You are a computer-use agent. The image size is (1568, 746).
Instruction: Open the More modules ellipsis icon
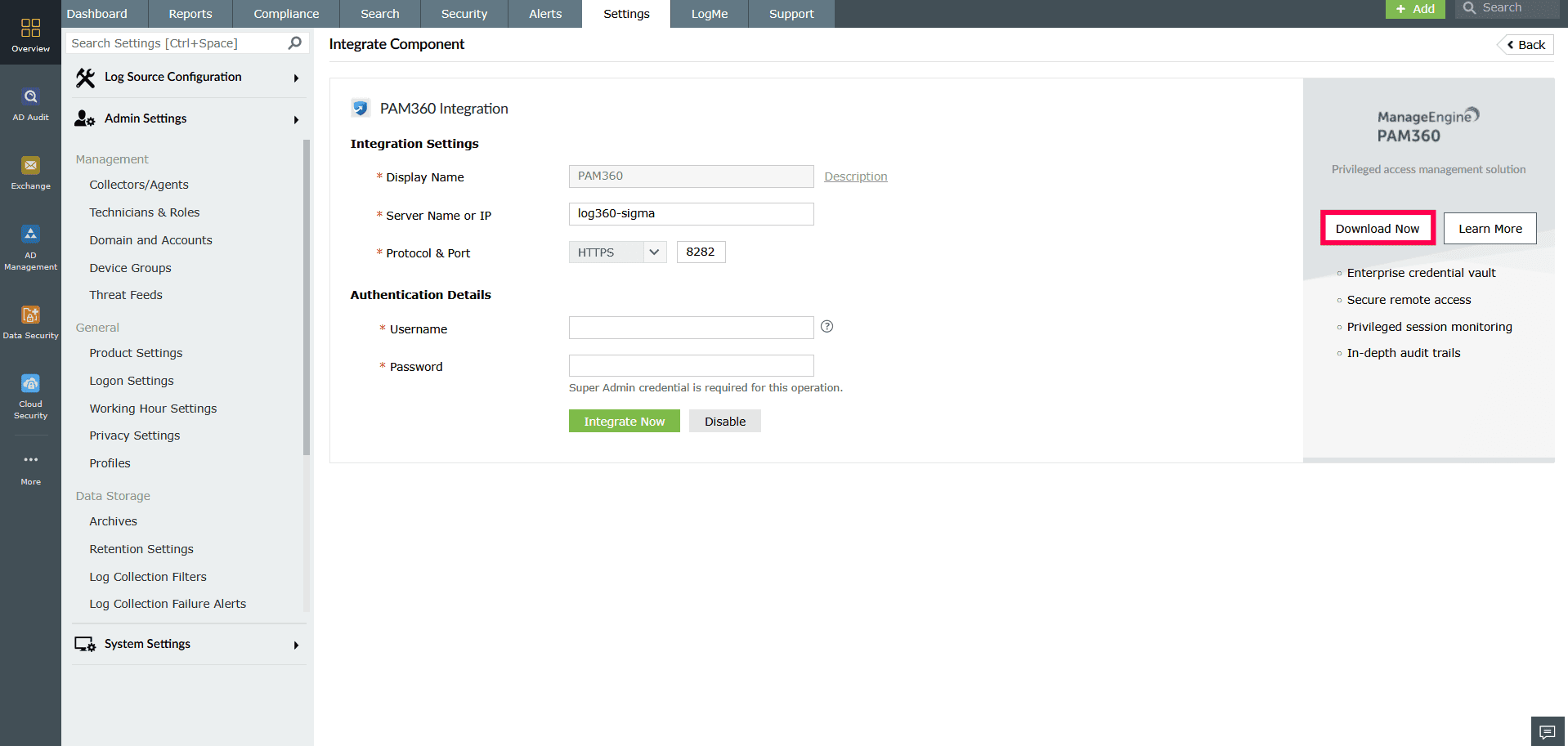point(30,459)
